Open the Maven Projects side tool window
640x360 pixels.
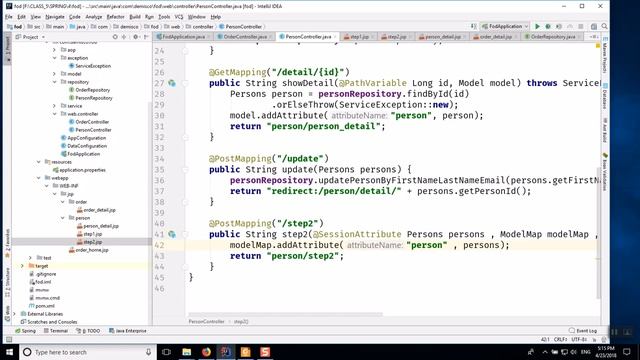(x=605, y=55)
